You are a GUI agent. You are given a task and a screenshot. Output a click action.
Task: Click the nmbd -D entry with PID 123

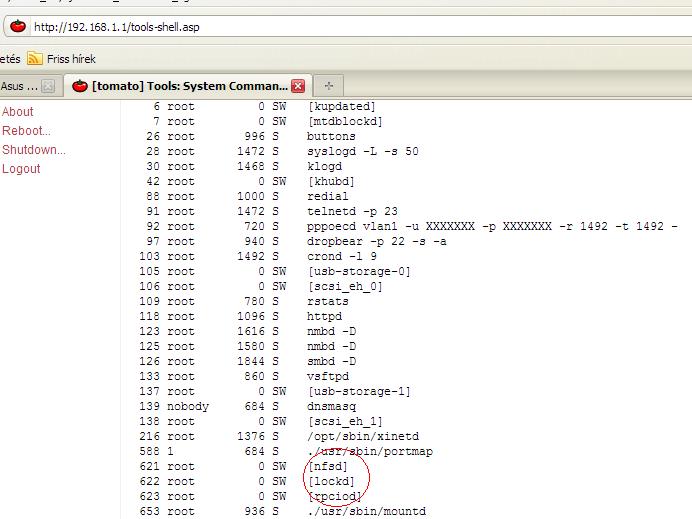[x=331, y=331]
